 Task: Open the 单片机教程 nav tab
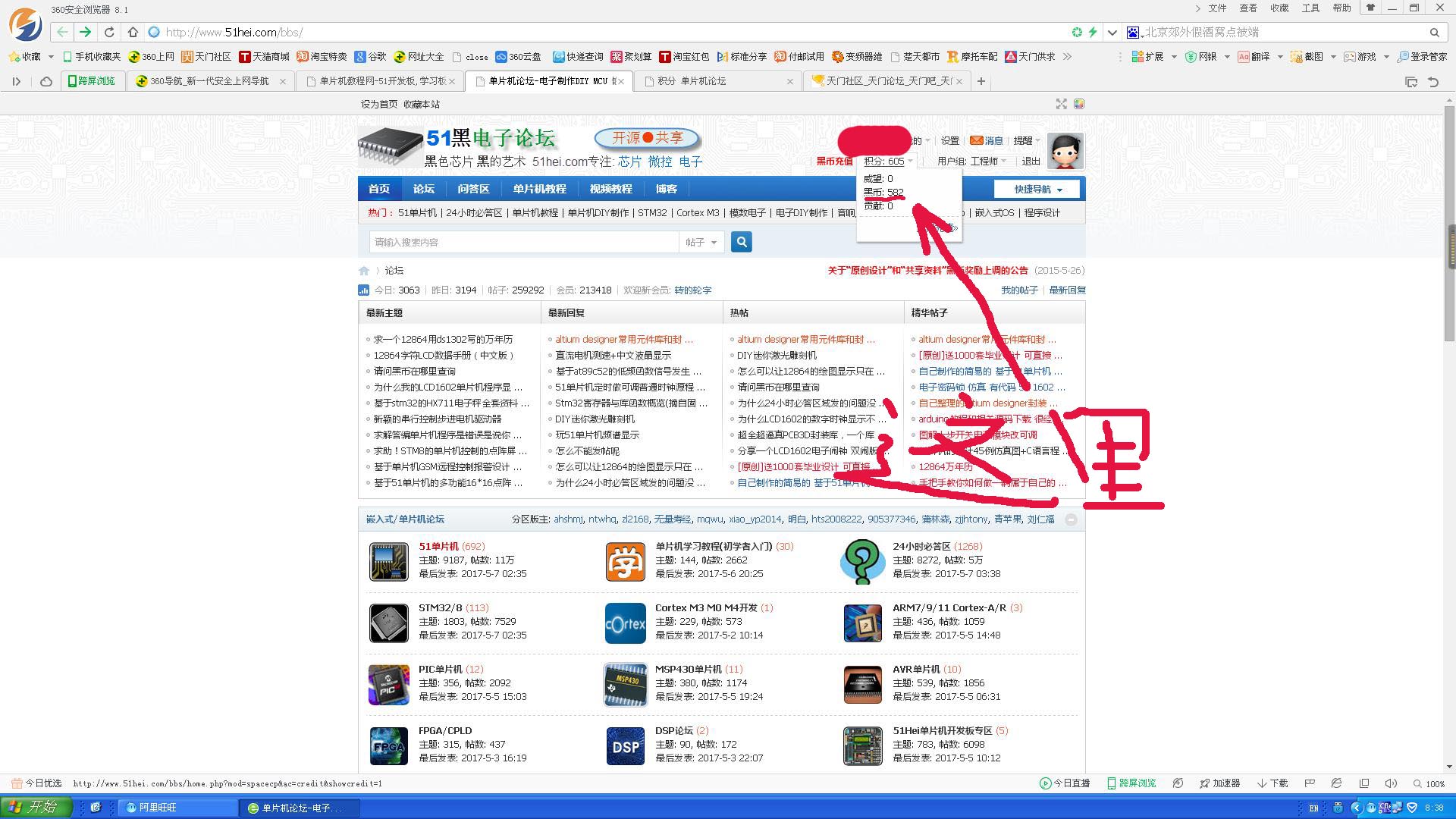tap(539, 189)
